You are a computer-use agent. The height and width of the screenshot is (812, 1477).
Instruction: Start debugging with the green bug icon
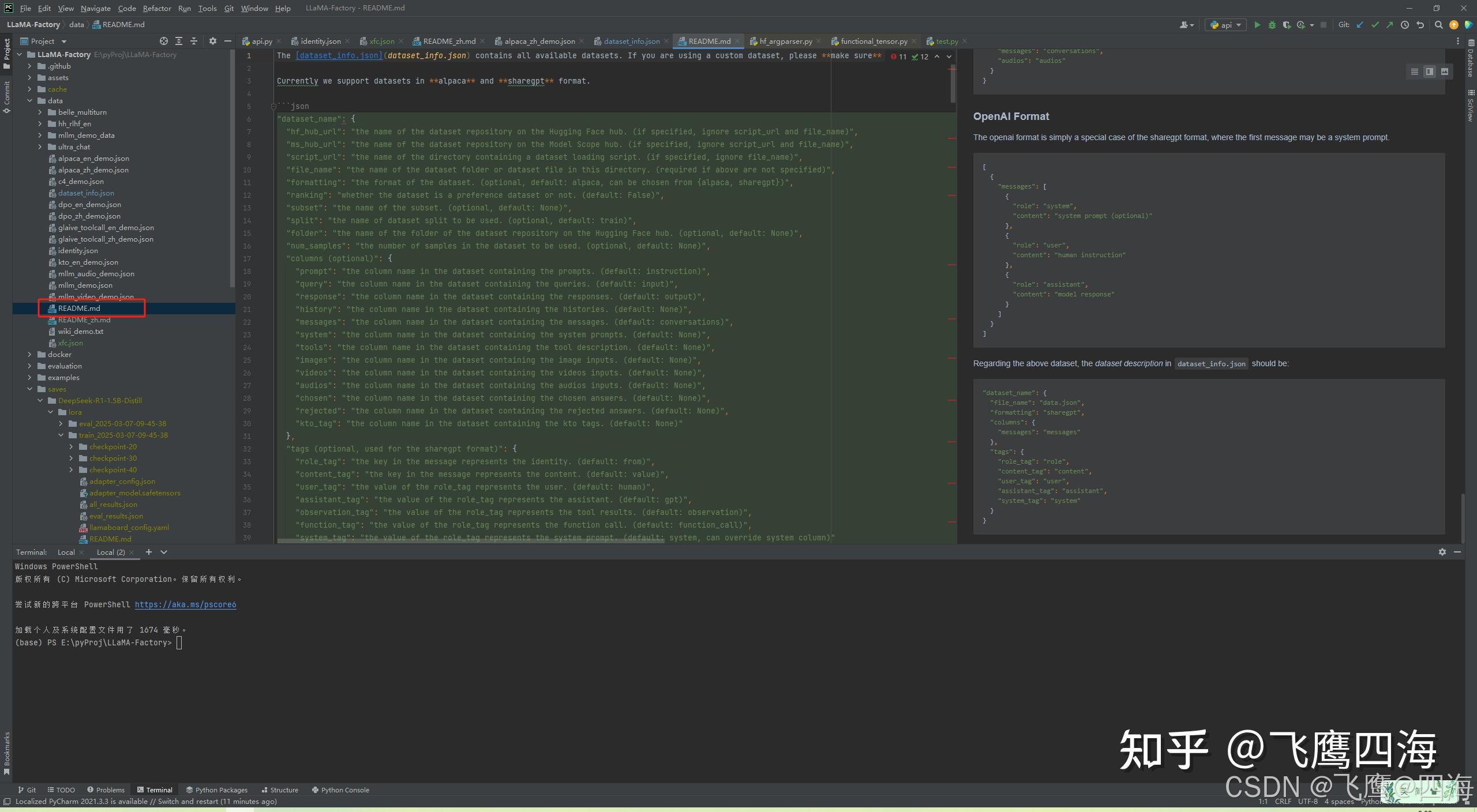(1272, 25)
